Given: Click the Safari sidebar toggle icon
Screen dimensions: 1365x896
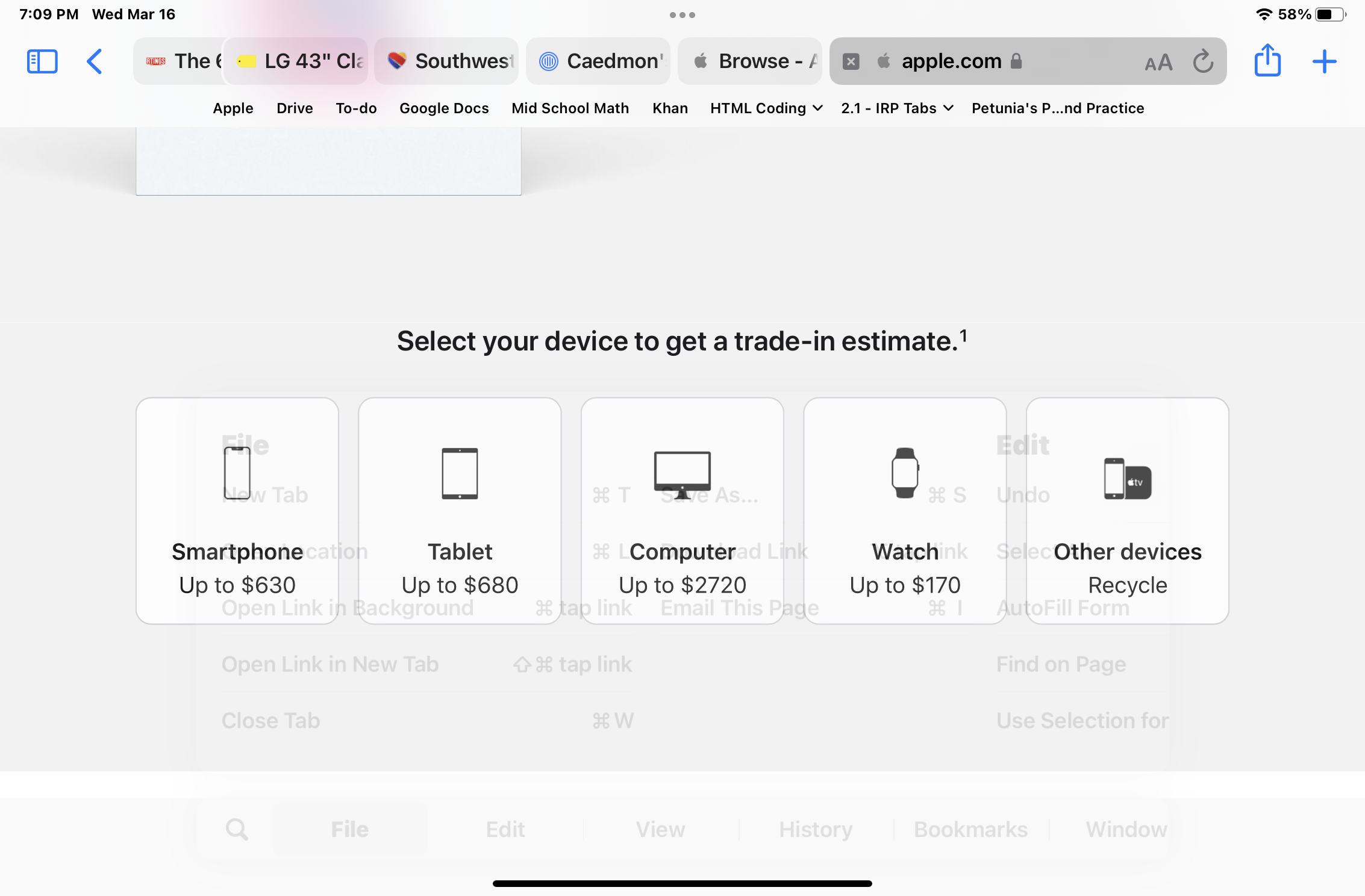Looking at the screenshot, I should [41, 62].
